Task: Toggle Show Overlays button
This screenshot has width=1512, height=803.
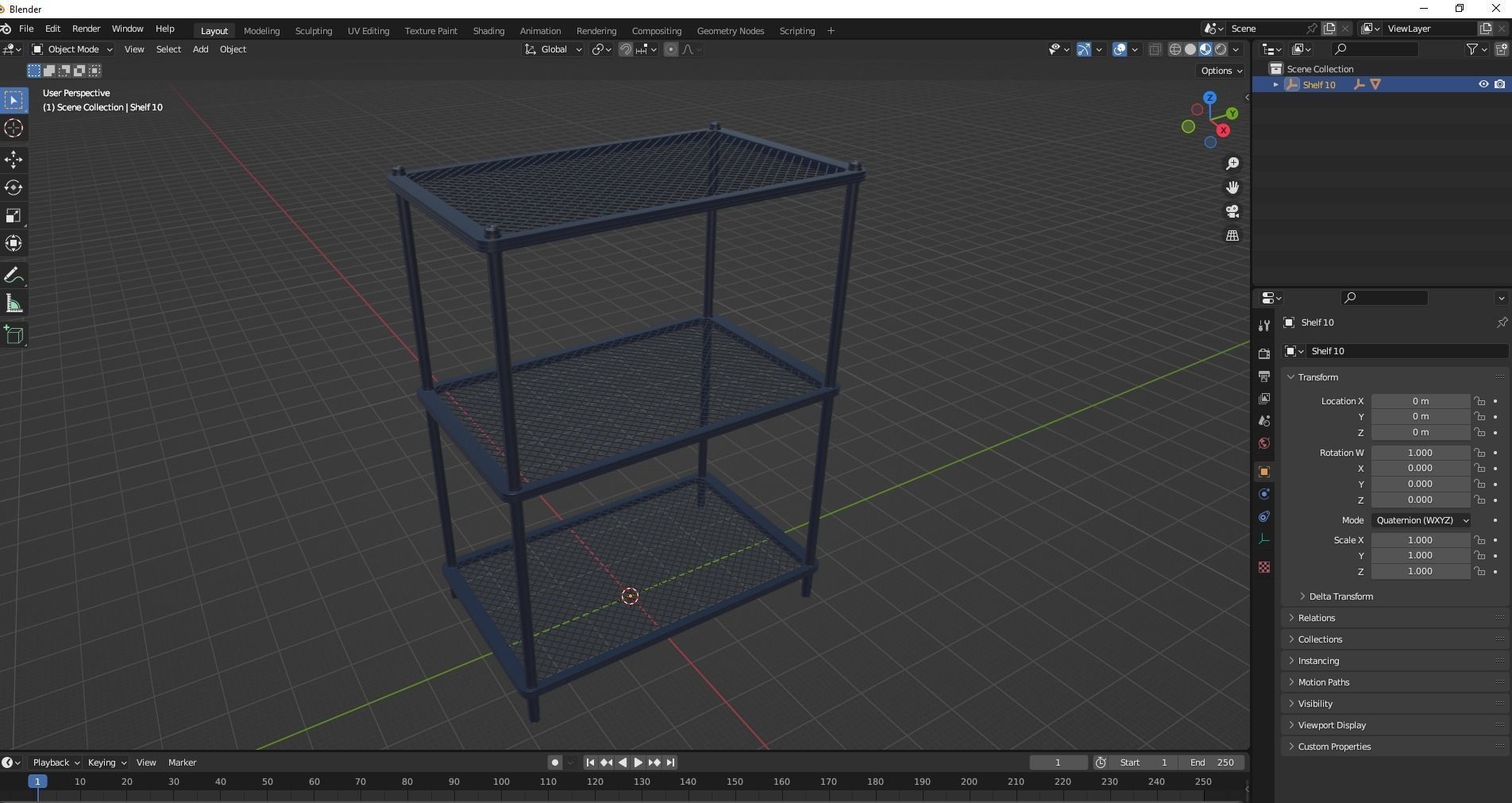Action: [1120, 49]
